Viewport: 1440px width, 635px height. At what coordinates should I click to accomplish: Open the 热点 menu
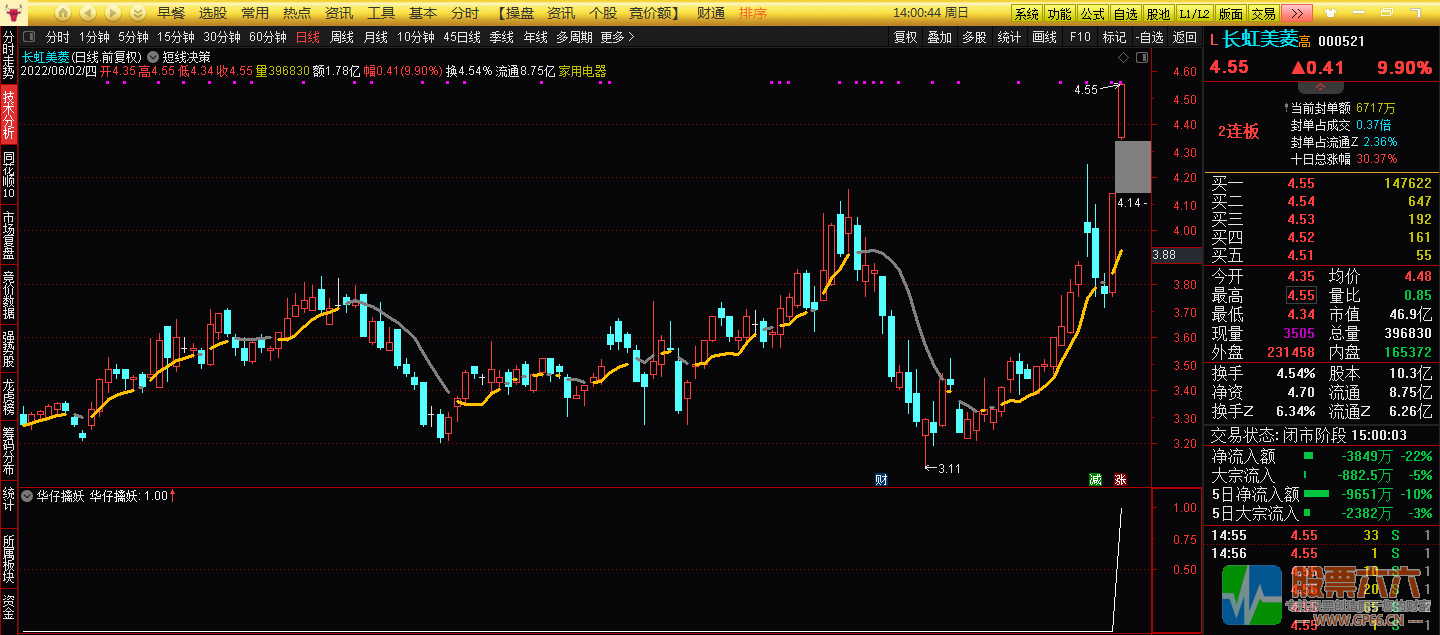(x=297, y=13)
